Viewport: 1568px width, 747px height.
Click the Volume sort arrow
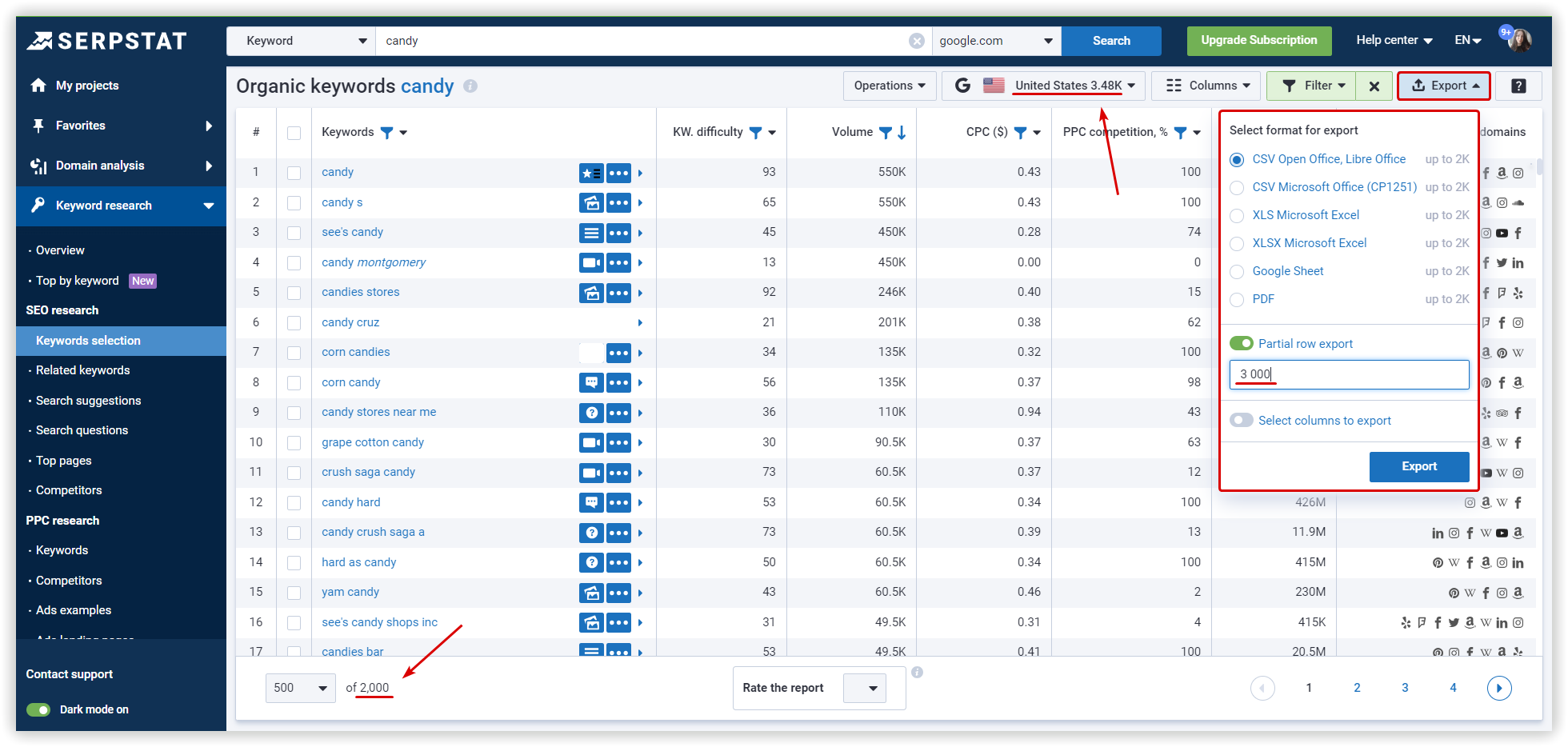[x=902, y=132]
